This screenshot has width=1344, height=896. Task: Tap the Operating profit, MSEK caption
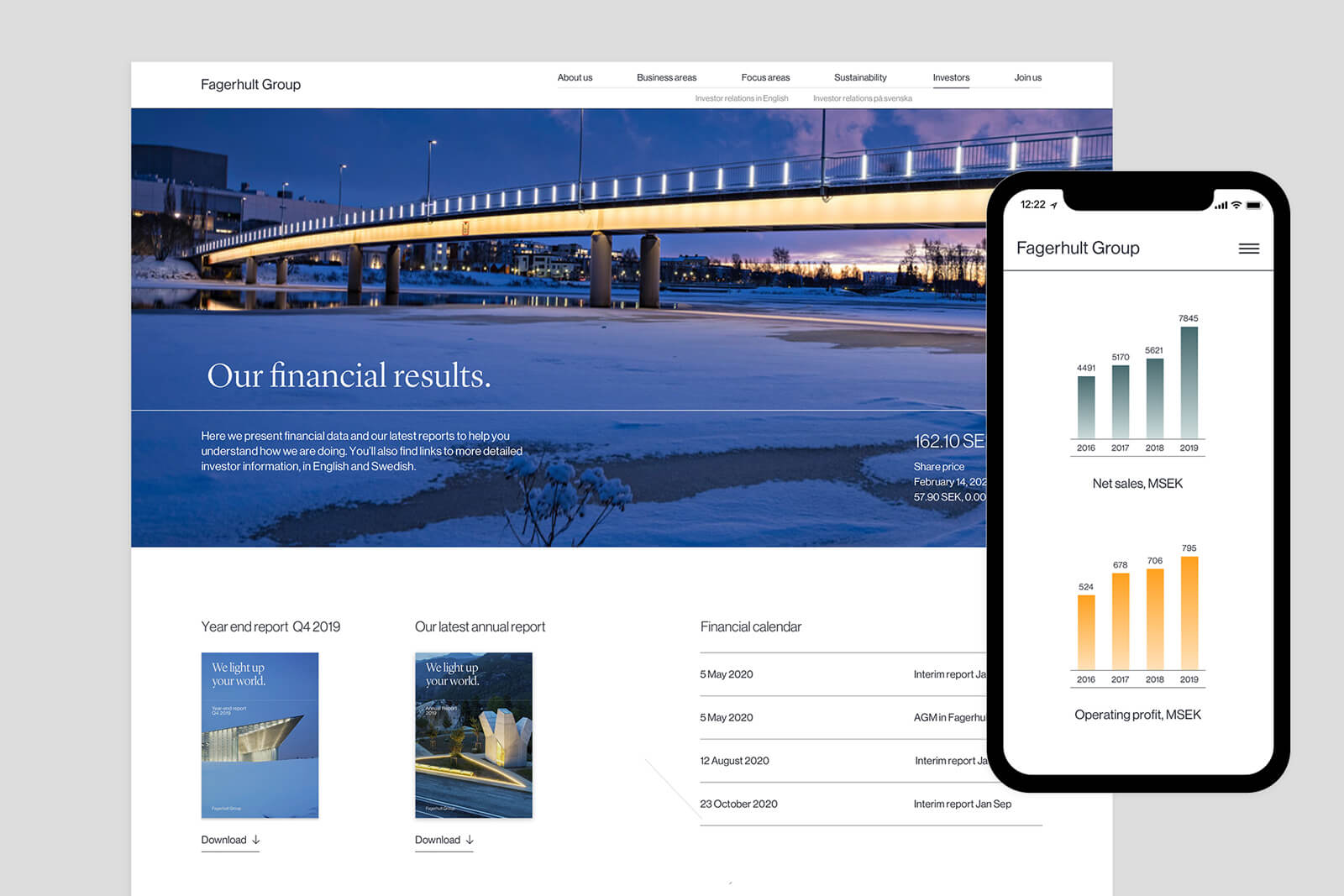pyautogui.click(x=1137, y=715)
